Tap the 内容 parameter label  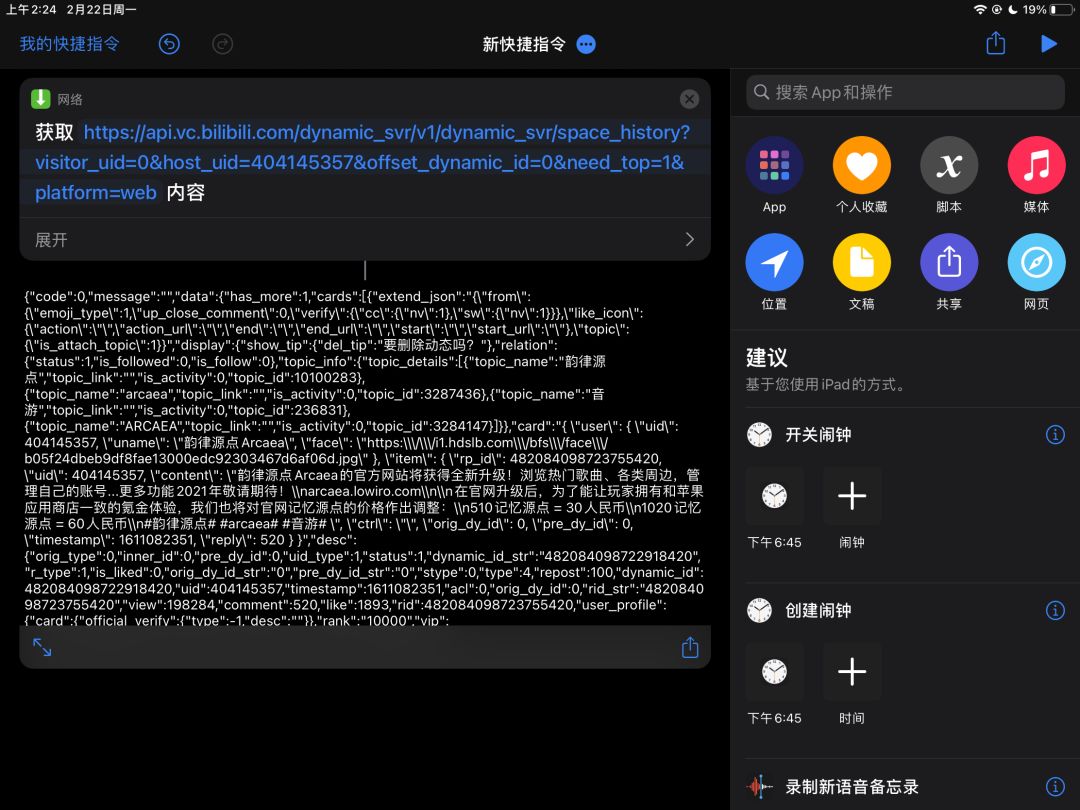pyautogui.click(x=185, y=193)
